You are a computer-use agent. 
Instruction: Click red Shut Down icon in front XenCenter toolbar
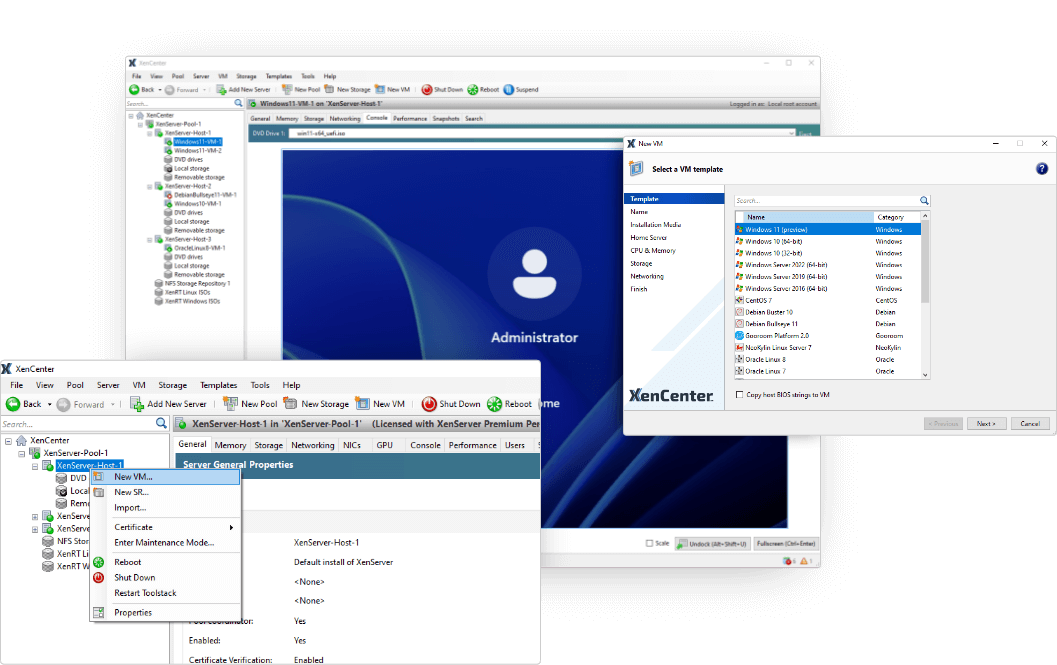coord(429,403)
